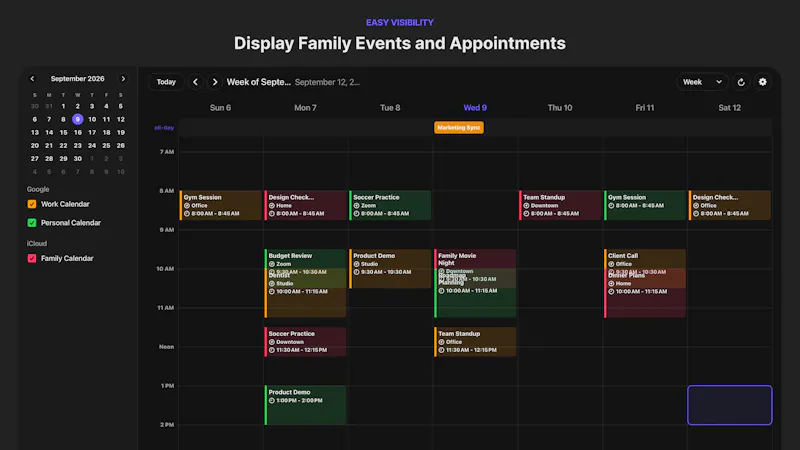This screenshot has height=450, width=800.
Task: Show the previous week
Action: coord(195,82)
